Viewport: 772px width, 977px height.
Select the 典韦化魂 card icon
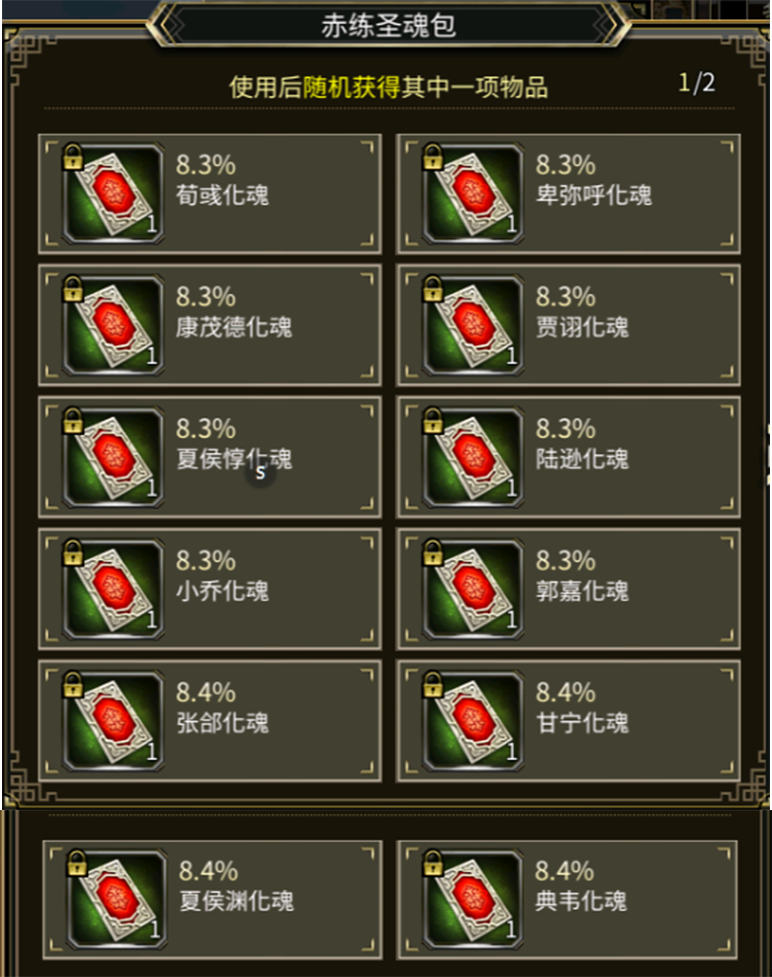tap(473, 900)
